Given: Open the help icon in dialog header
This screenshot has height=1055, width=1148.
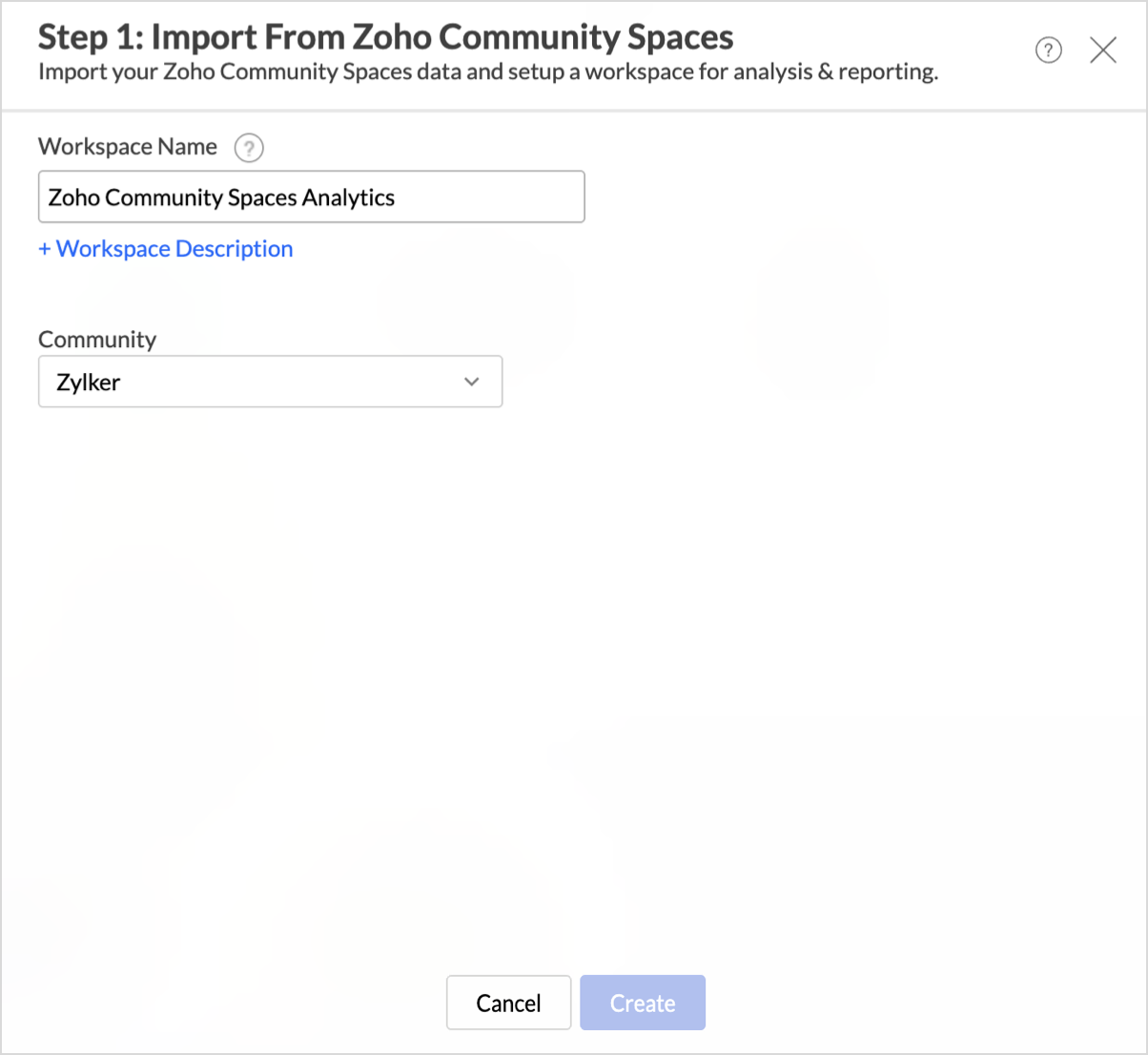Looking at the screenshot, I should pos(1048,51).
